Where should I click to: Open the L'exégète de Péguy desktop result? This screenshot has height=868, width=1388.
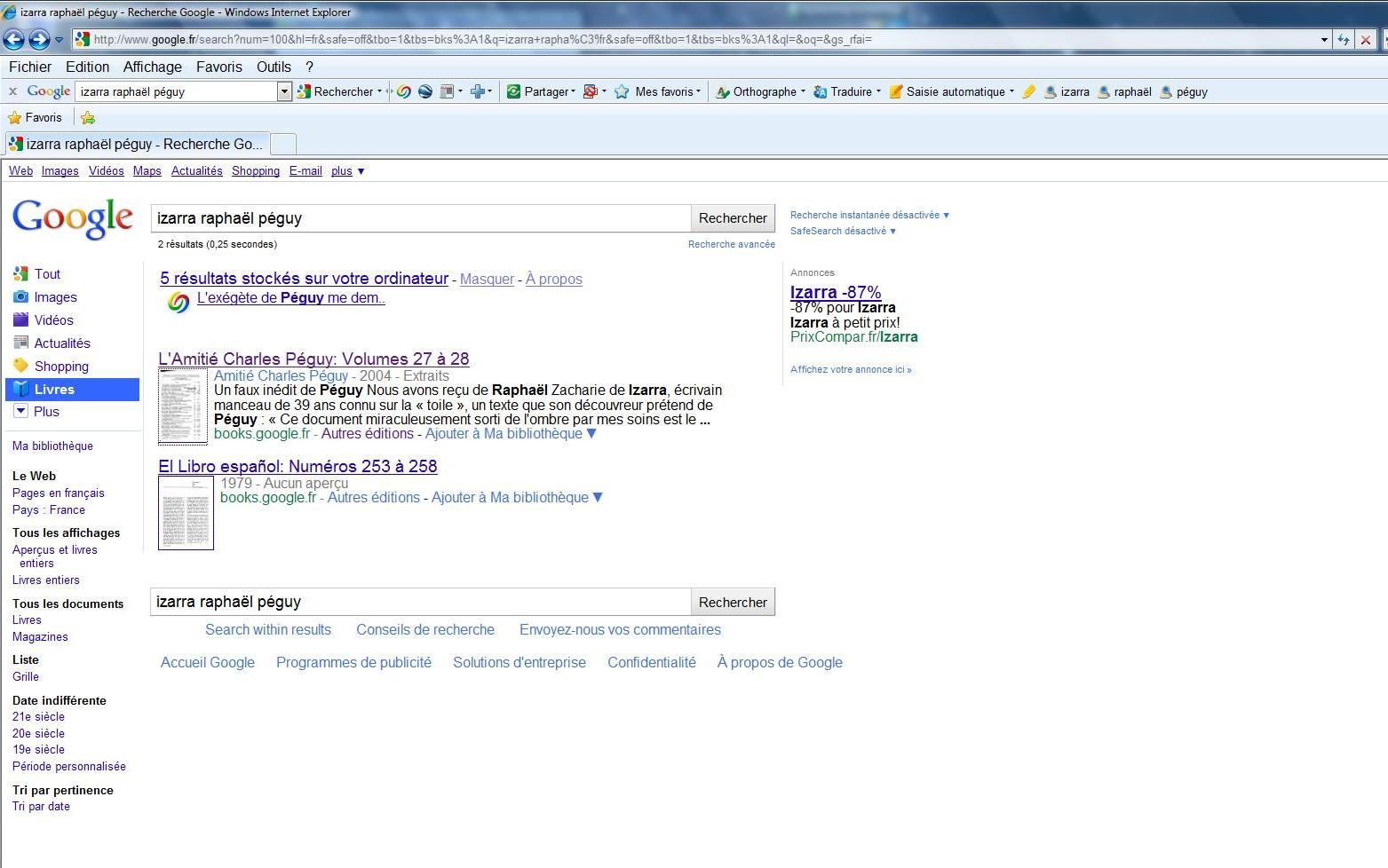tap(290, 298)
